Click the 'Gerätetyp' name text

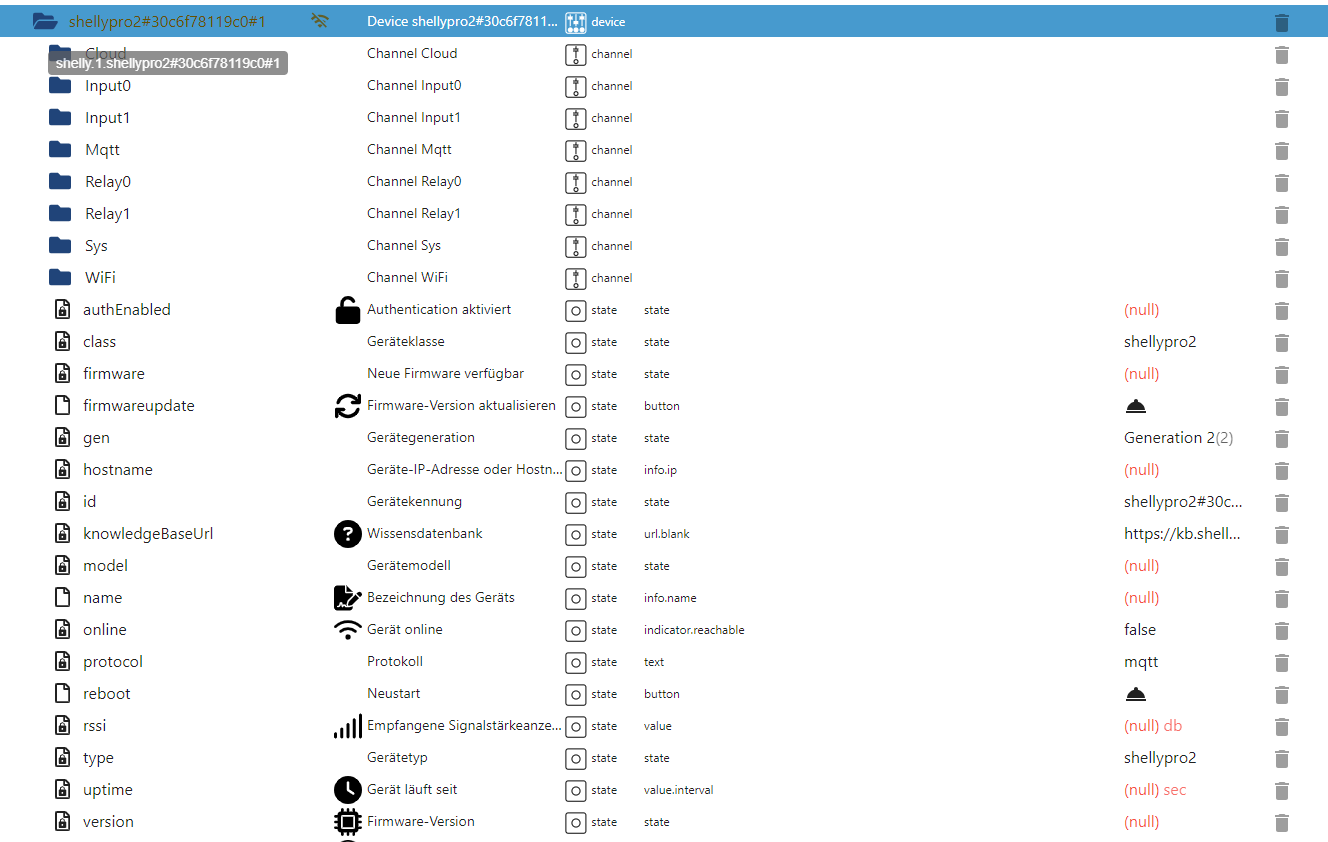(x=397, y=758)
